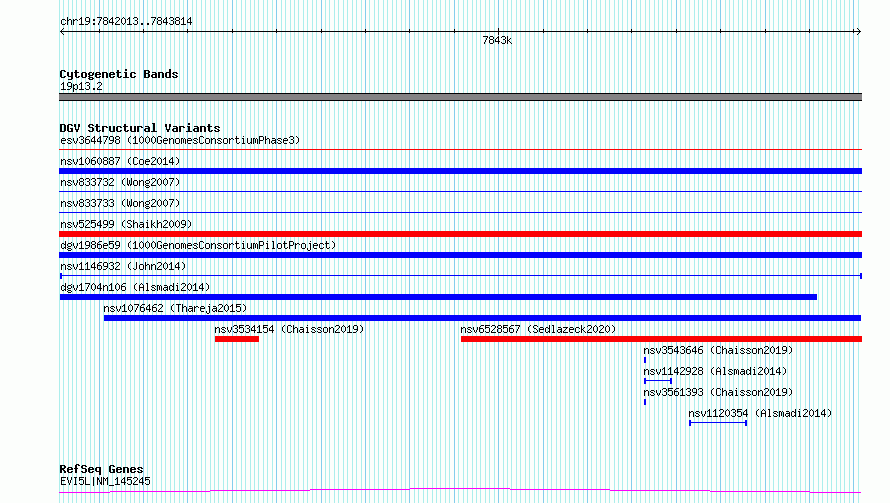Select the nsv1076462 blue variant bar
Image resolution: width=890 pixels, height=503 pixels.
[x=482, y=318]
